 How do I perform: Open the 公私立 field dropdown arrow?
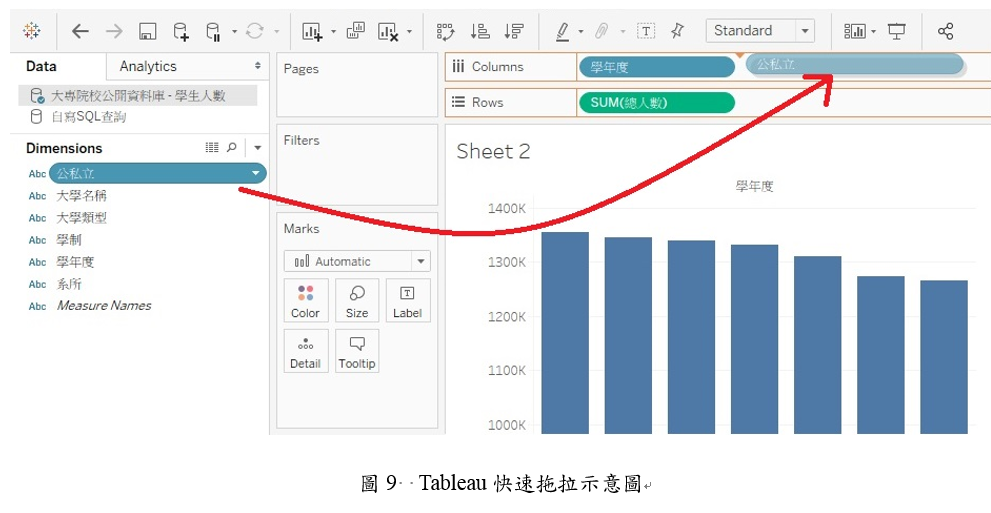[x=255, y=173]
